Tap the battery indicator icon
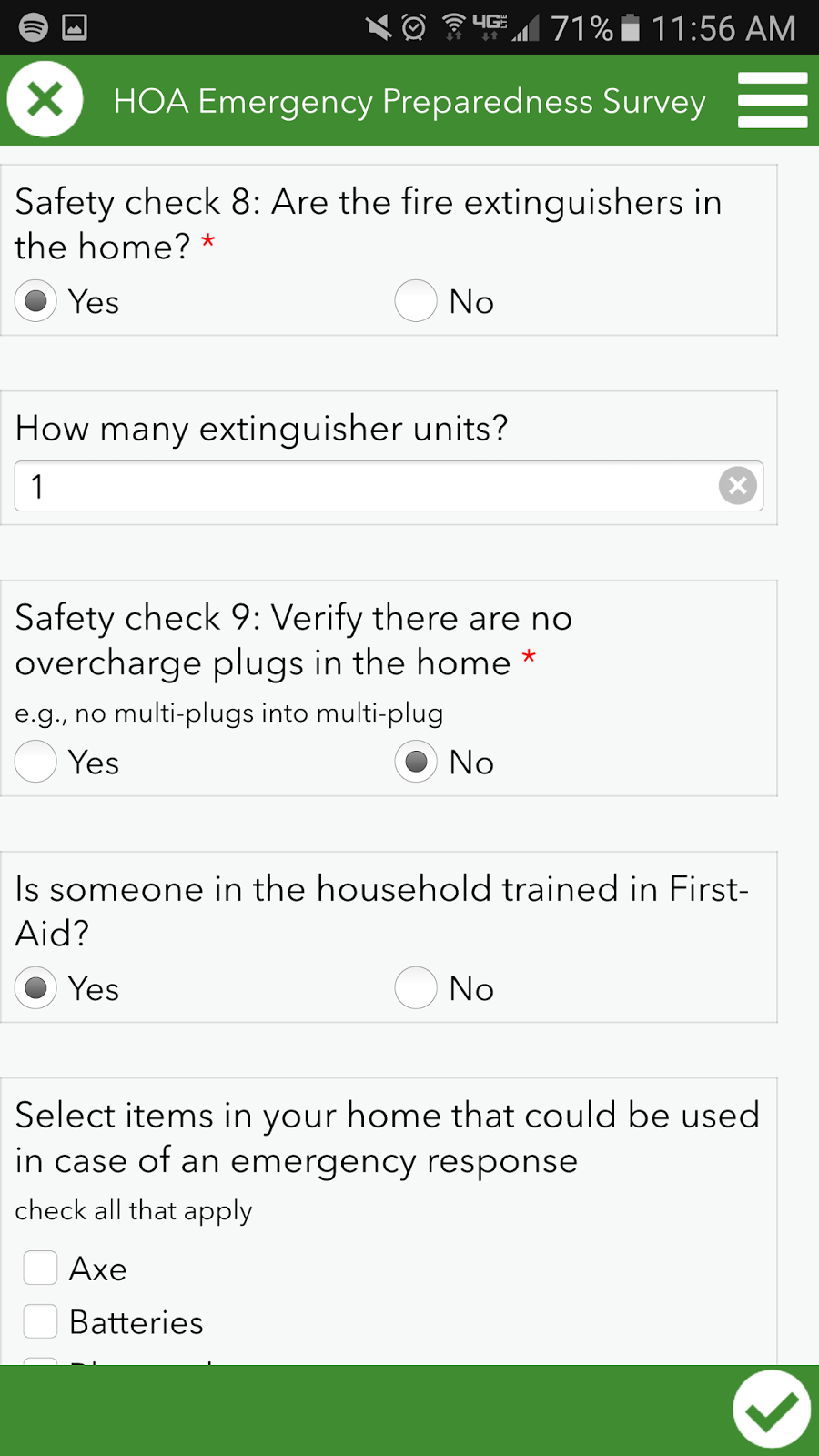 [x=630, y=27]
